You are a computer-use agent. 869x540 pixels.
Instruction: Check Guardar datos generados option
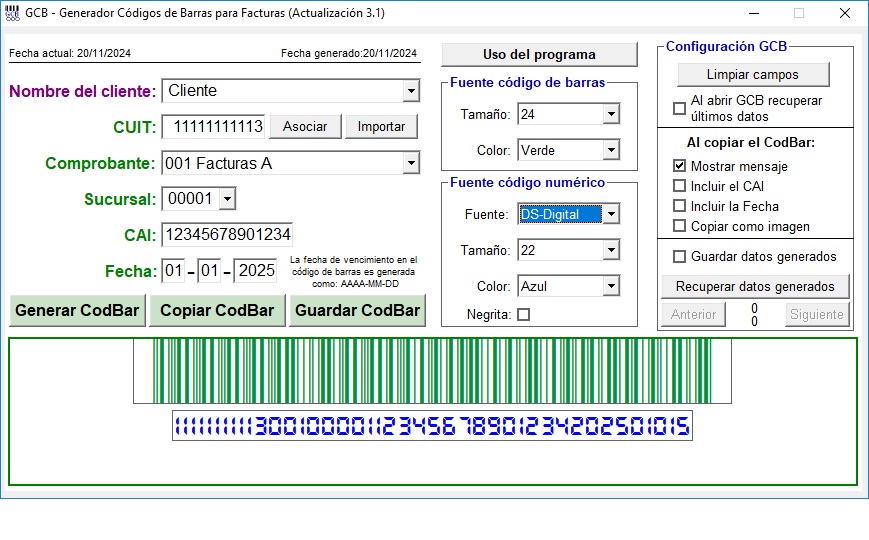click(x=680, y=257)
